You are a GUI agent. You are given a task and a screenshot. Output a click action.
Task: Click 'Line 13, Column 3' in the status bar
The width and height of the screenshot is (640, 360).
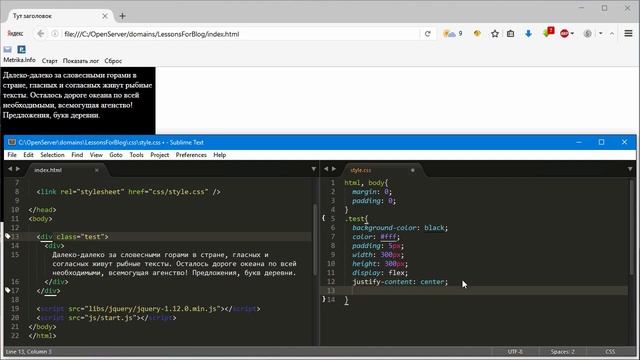[x=29, y=351]
